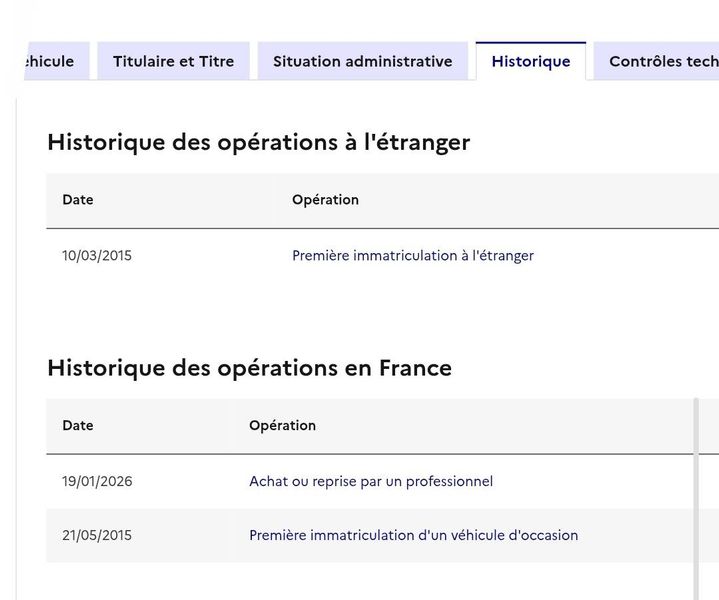
Task: Open the partially visible Contrôles tech tab
Action: click(x=657, y=61)
